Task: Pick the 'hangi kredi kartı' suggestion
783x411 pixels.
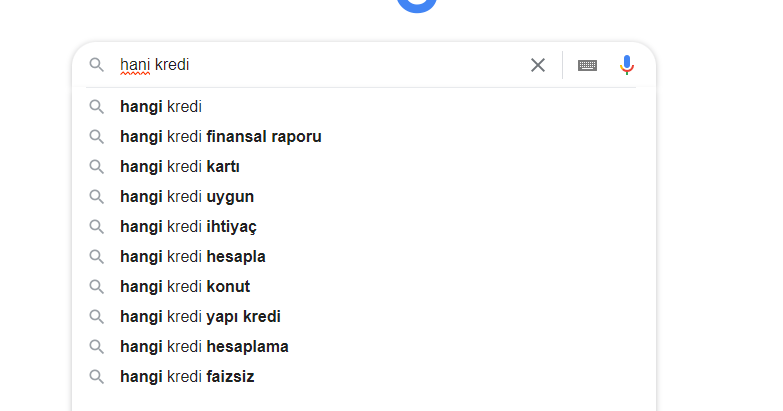Action: 364,167
